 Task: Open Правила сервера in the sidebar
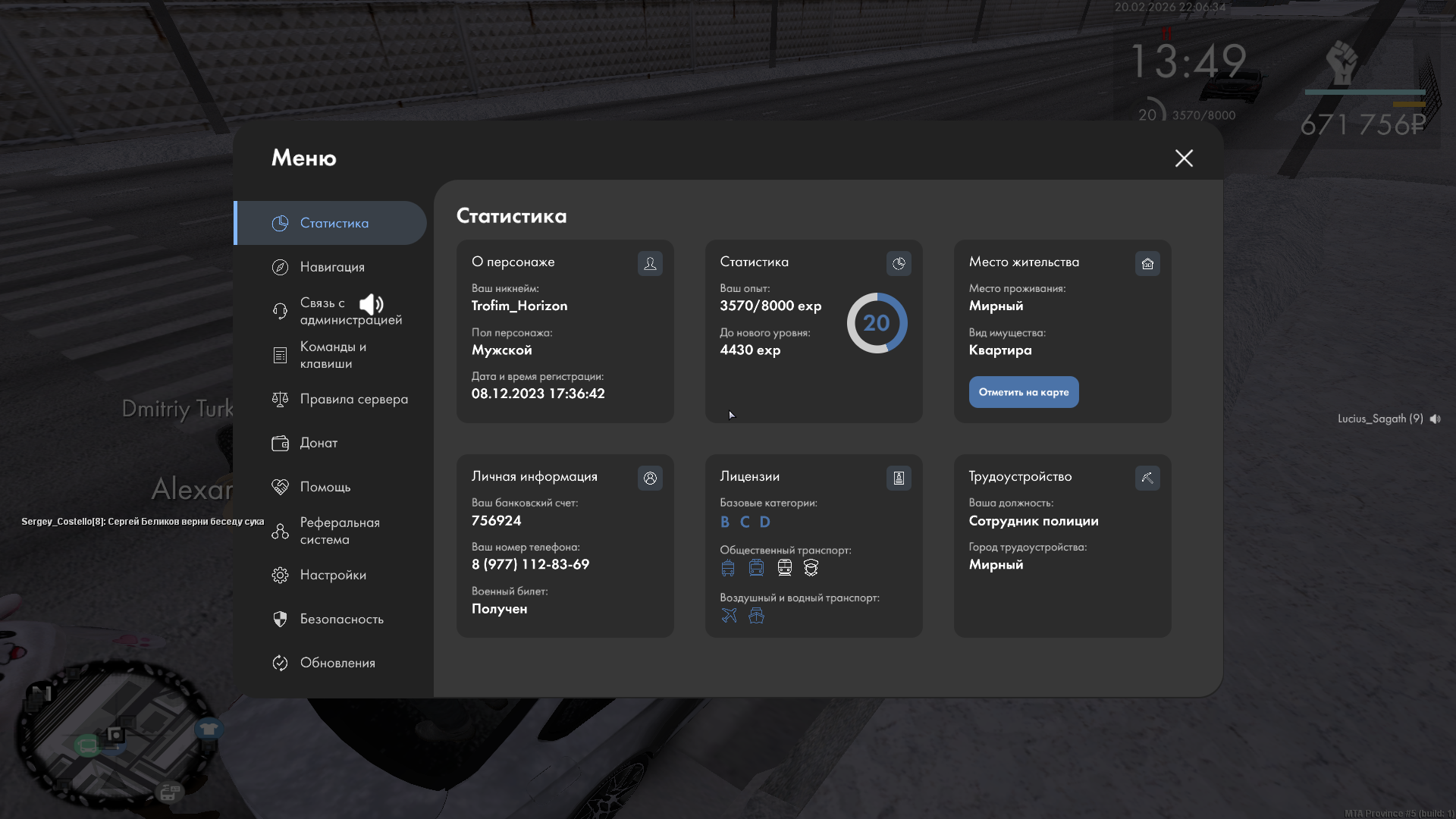click(x=353, y=399)
